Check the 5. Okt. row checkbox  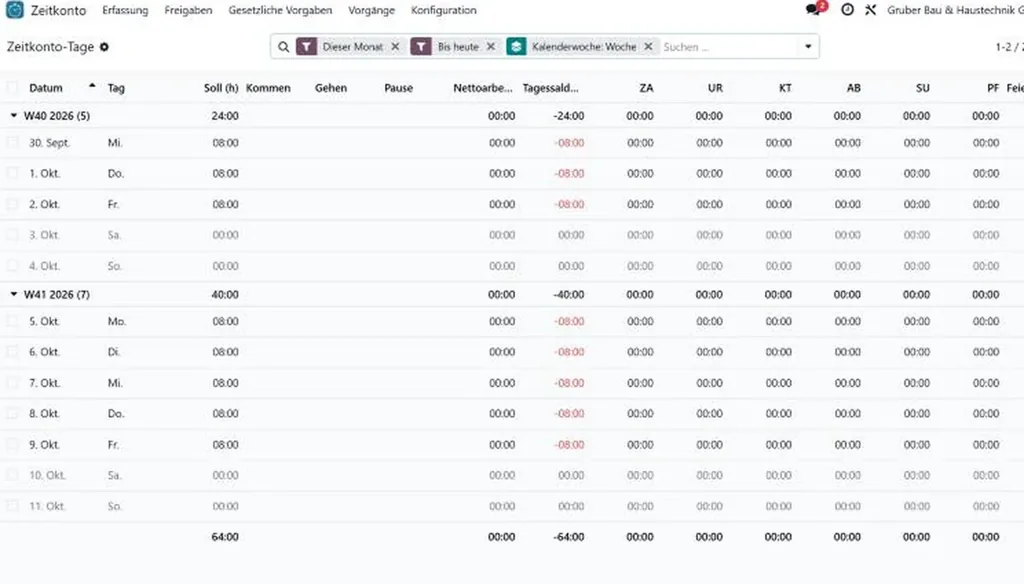pyautogui.click(x=12, y=321)
